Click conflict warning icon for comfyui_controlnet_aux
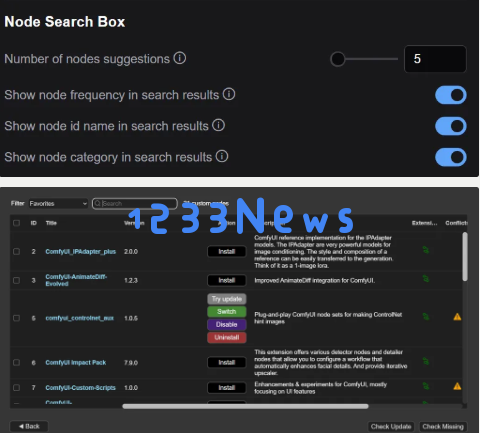 [x=457, y=317]
